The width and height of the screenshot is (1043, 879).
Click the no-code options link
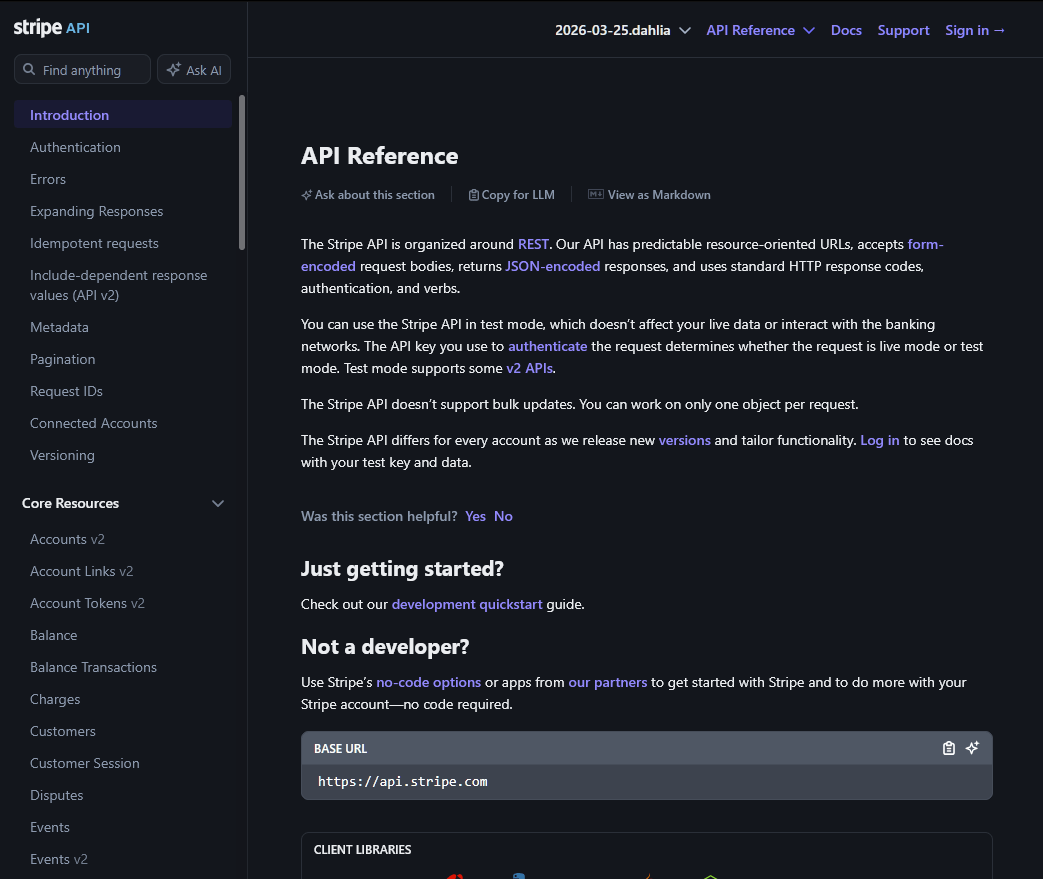(x=428, y=682)
